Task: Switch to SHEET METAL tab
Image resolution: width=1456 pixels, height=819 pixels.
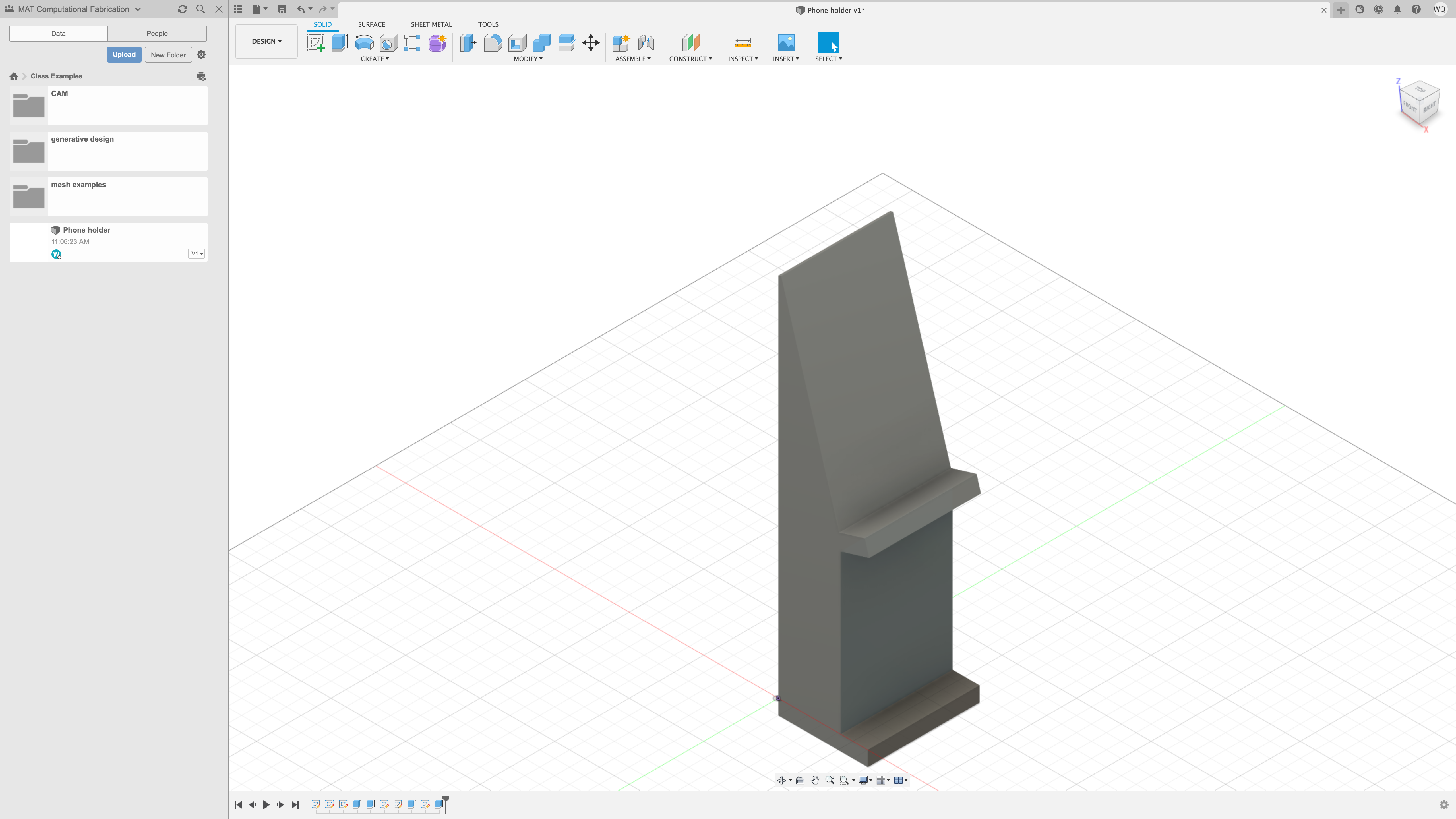Action: [431, 24]
